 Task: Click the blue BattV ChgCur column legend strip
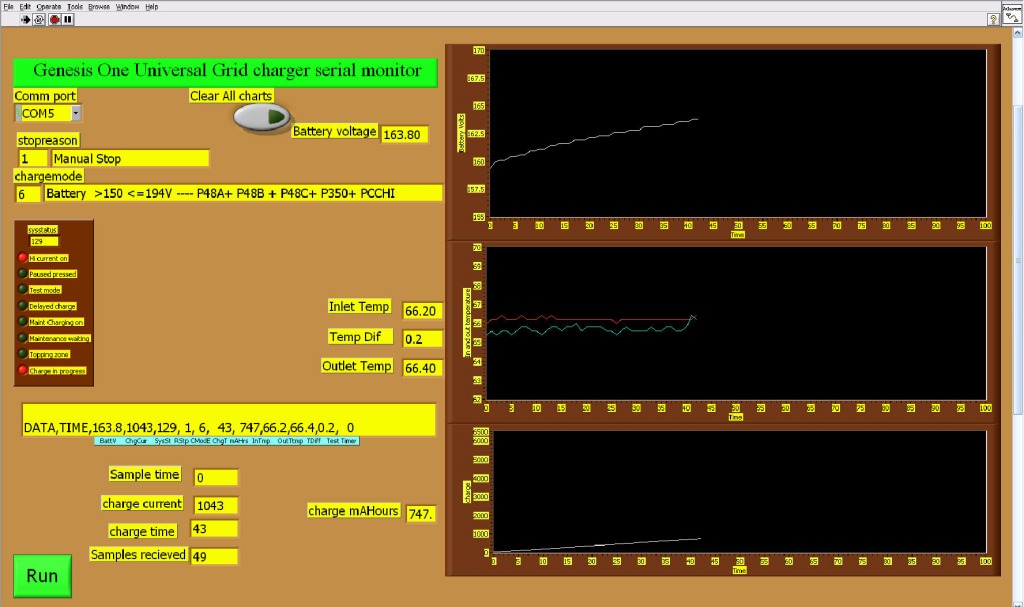tap(227, 441)
